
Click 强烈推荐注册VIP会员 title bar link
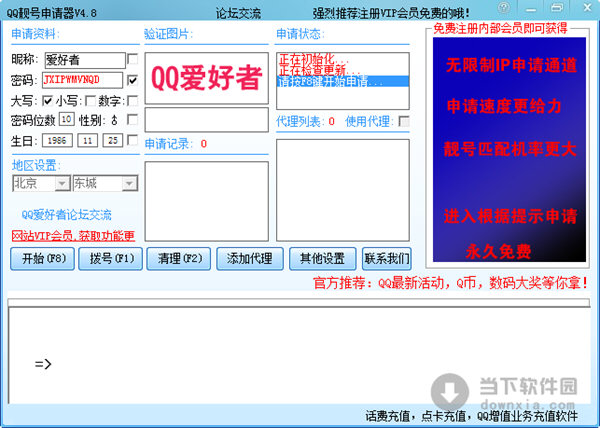(390, 13)
